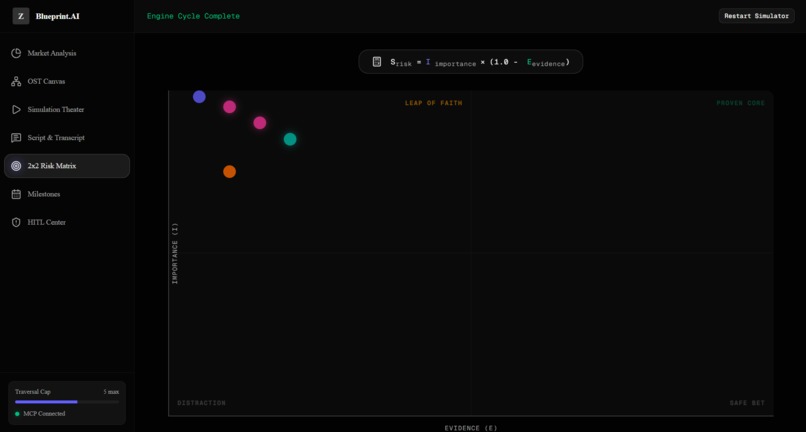
Task: Click the pink data point nearest the teal one
Action: [x=260, y=123]
